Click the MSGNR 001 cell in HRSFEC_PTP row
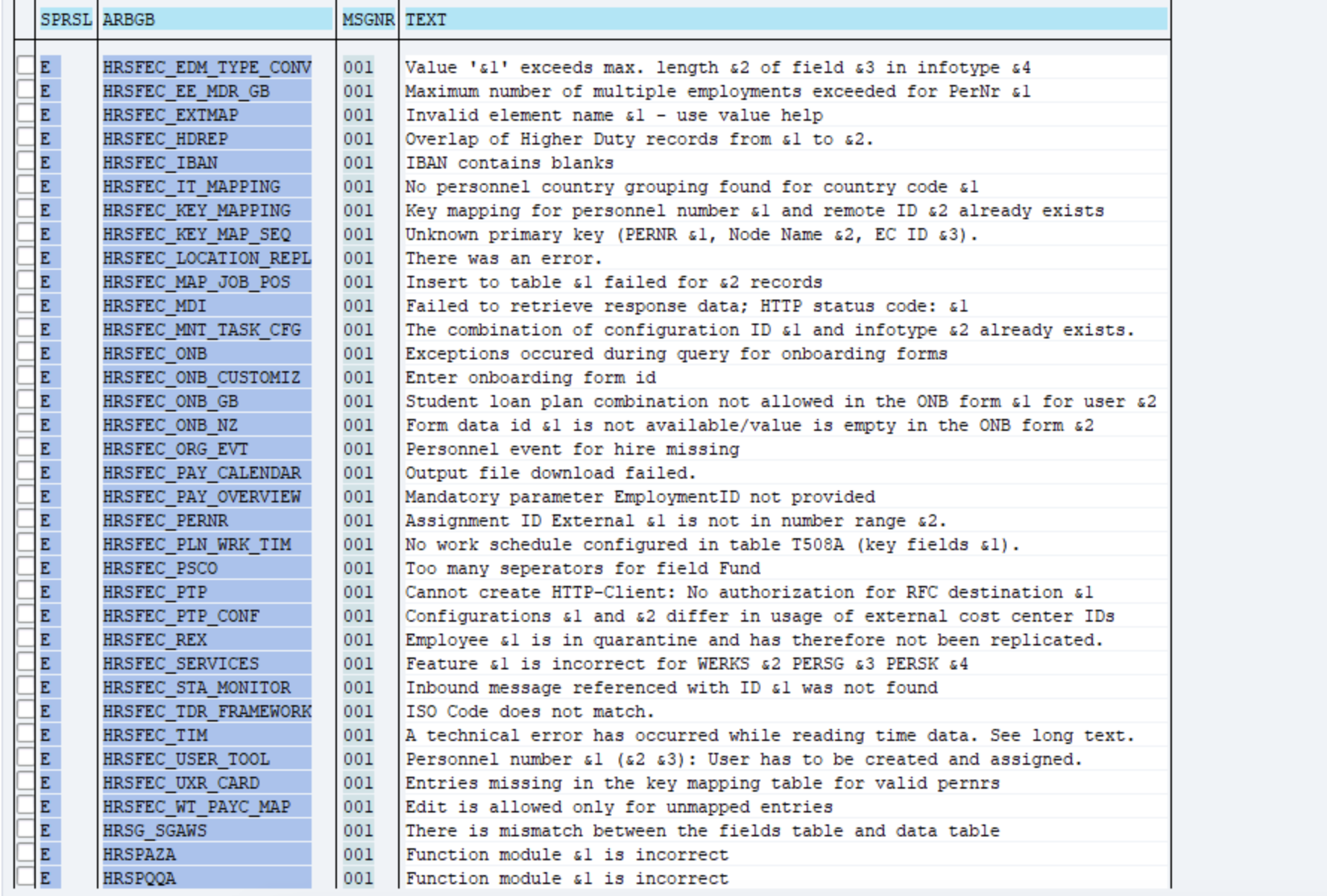Viewport: 1327px width, 896px height. click(358, 592)
